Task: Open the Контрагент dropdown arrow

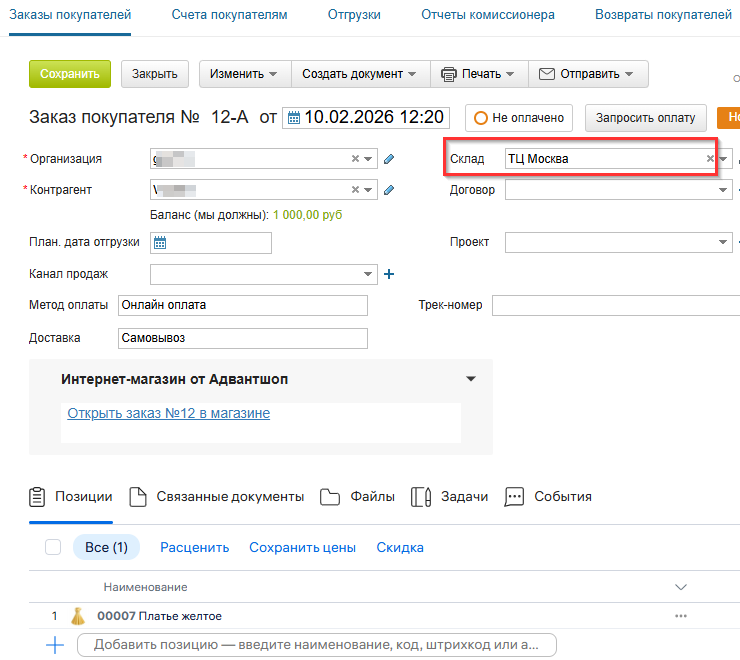Action: [x=368, y=189]
